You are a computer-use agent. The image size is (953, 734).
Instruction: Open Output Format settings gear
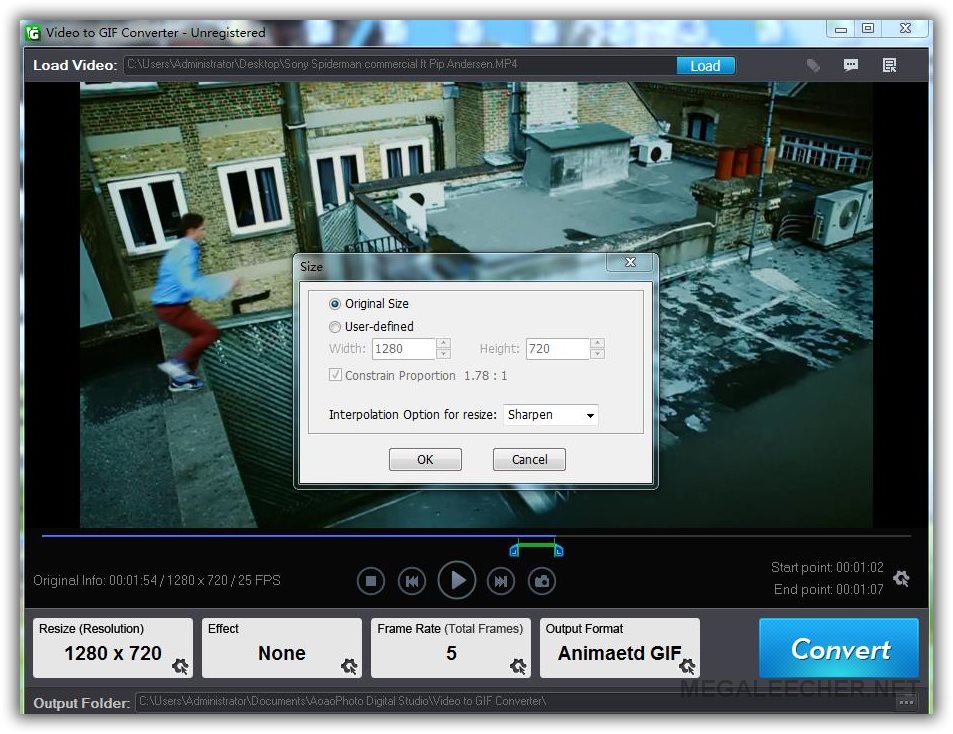pos(687,667)
